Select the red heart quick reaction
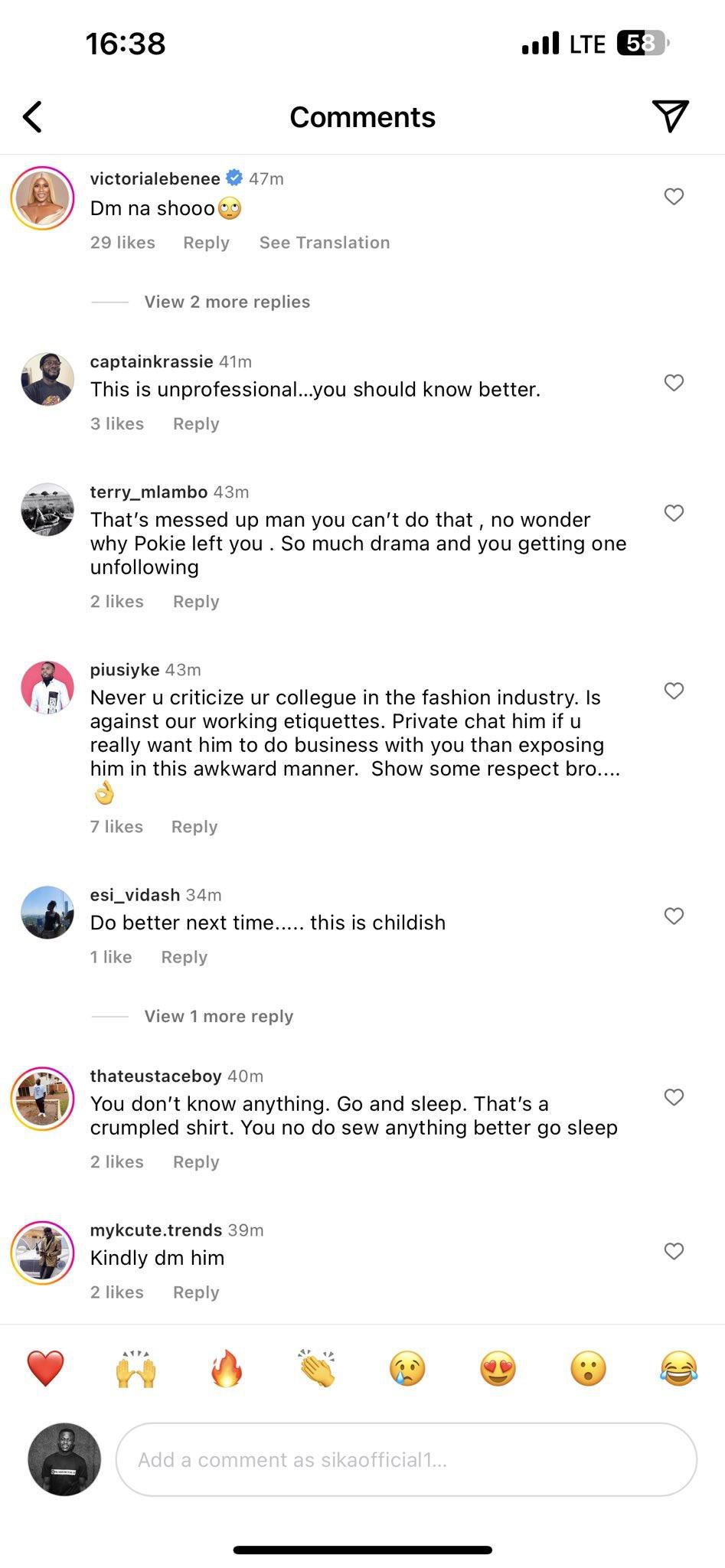The height and width of the screenshot is (1568, 725). pyautogui.click(x=45, y=1370)
